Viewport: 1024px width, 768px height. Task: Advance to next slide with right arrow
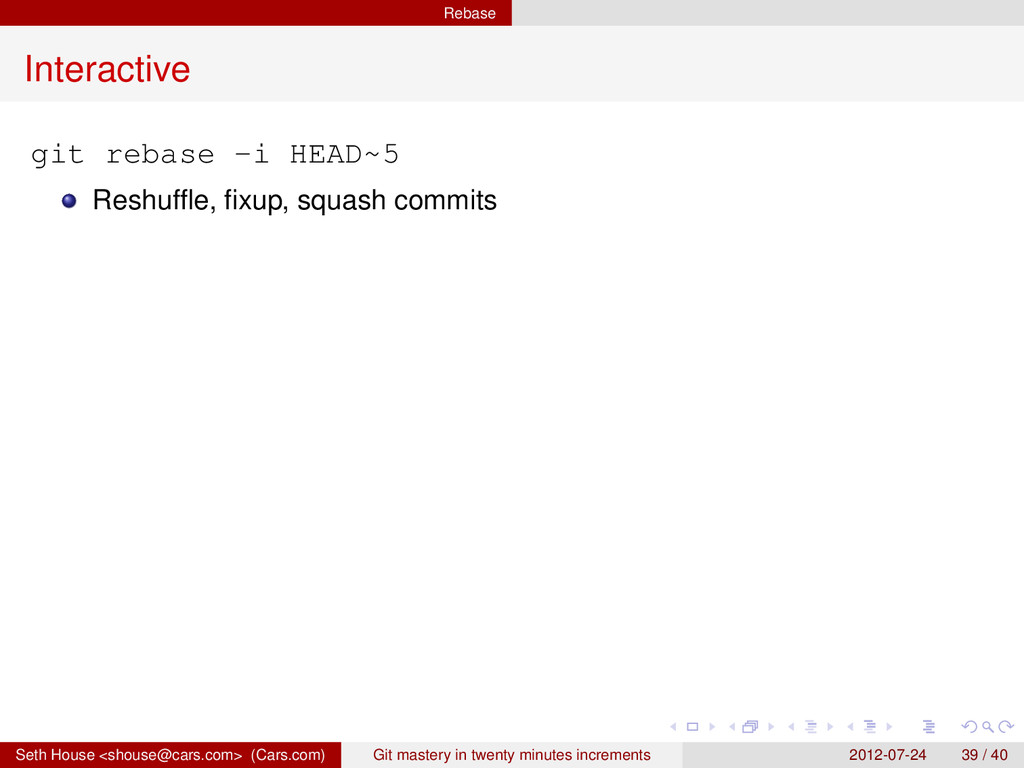point(712,727)
